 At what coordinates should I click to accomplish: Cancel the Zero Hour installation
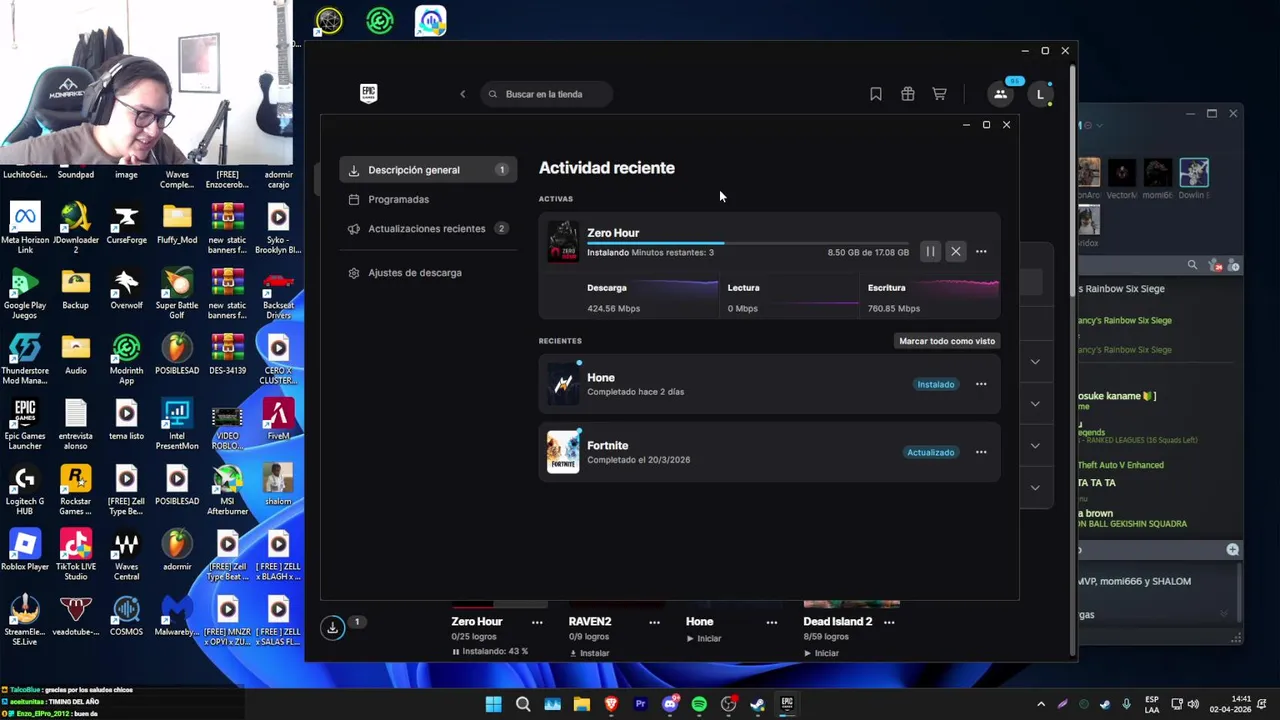(x=956, y=252)
